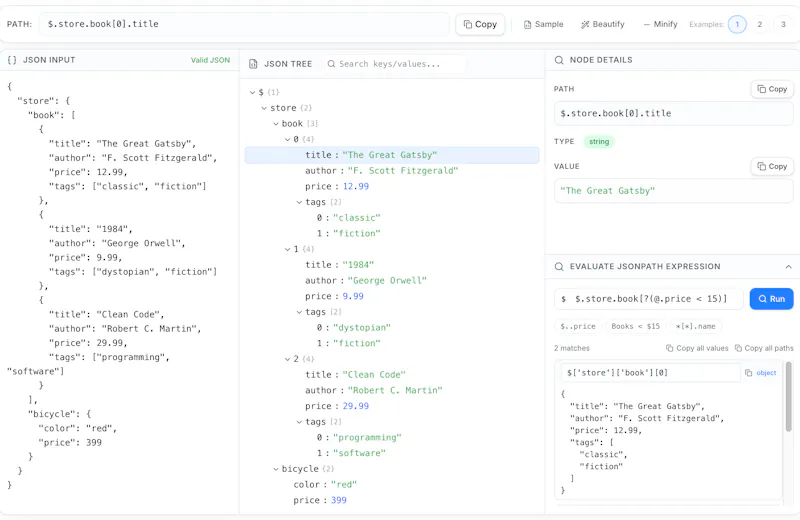Click the JSON INPUT braces icon
This screenshot has height=520, width=800.
click(x=12, y=60)
